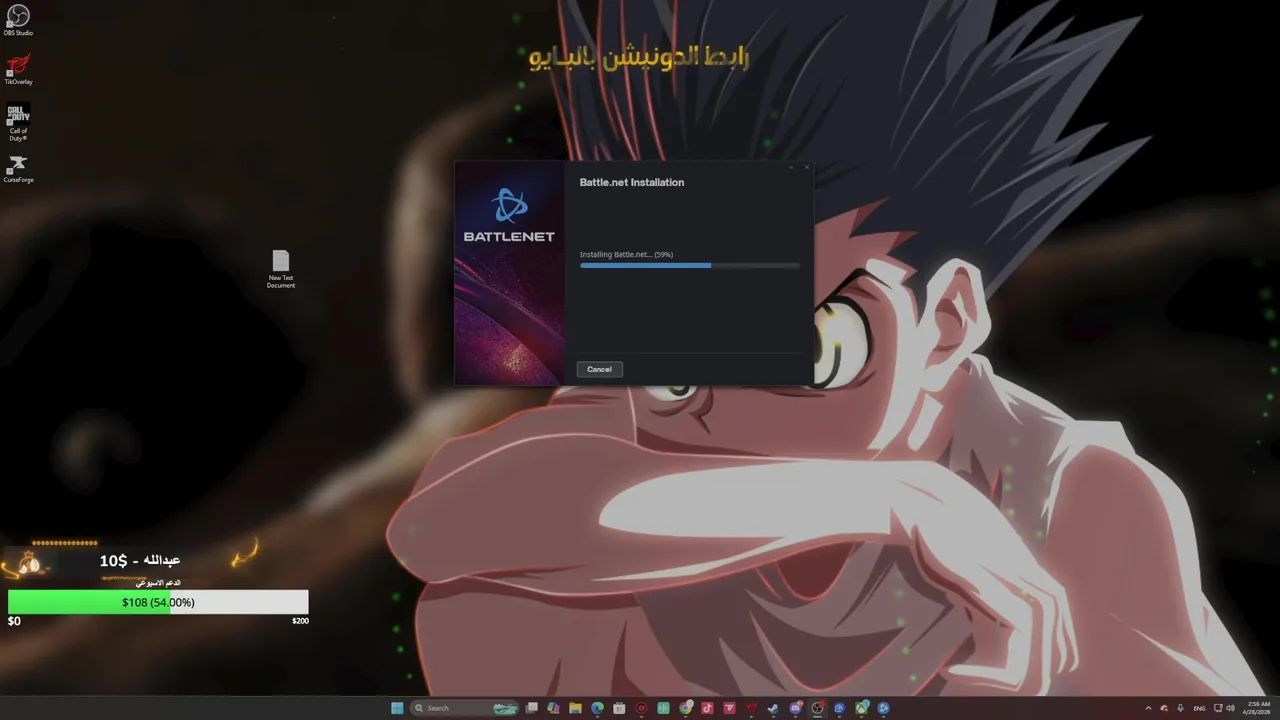Select the New Text Document file
This screenshot has height=720, width=1280.
(x=281, y=270)
